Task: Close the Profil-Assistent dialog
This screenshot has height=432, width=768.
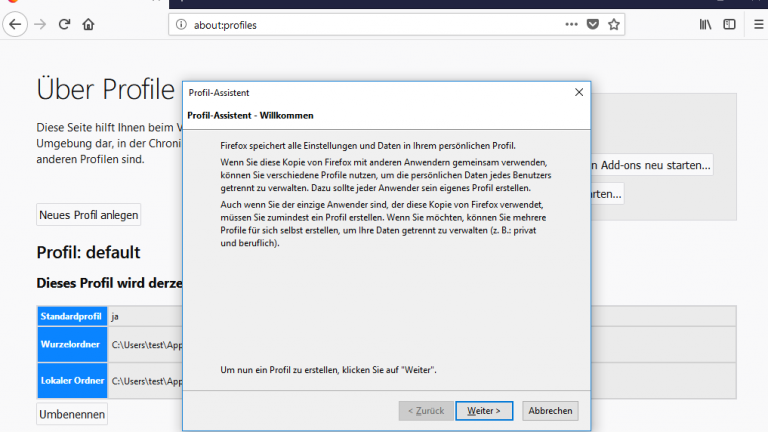Action: (x=578, y=92)
